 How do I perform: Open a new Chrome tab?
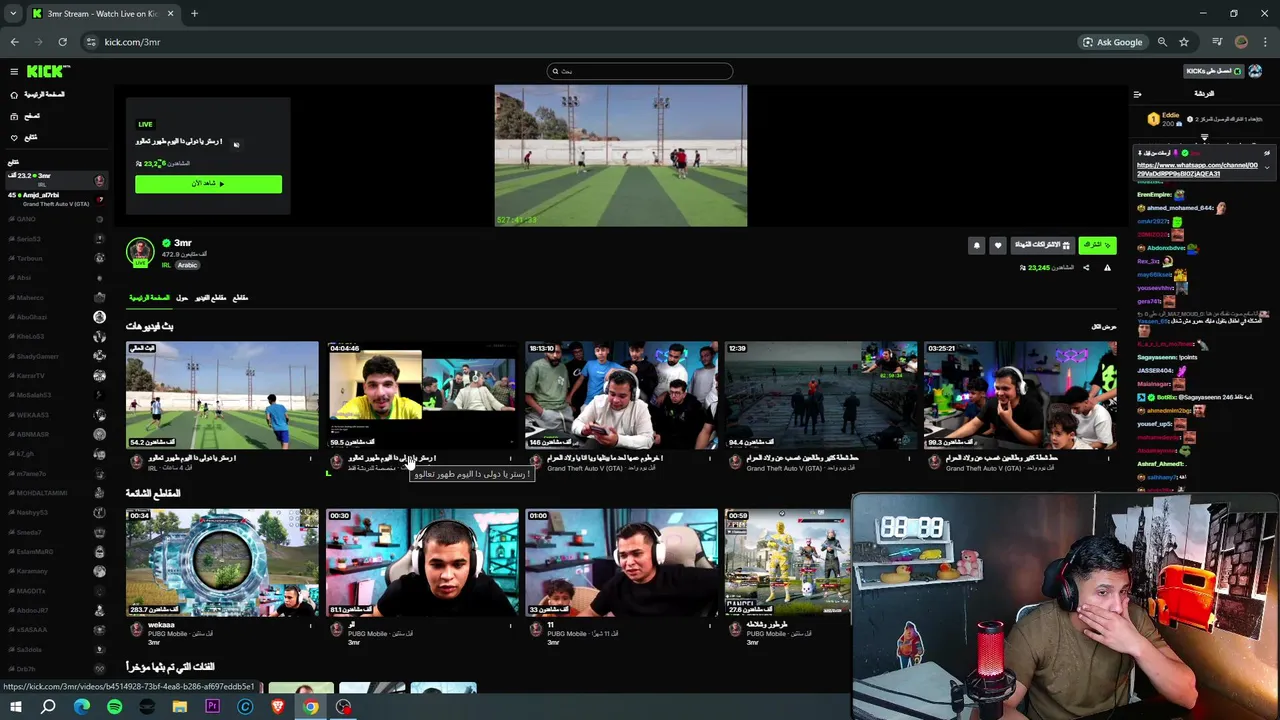point(194,14)
